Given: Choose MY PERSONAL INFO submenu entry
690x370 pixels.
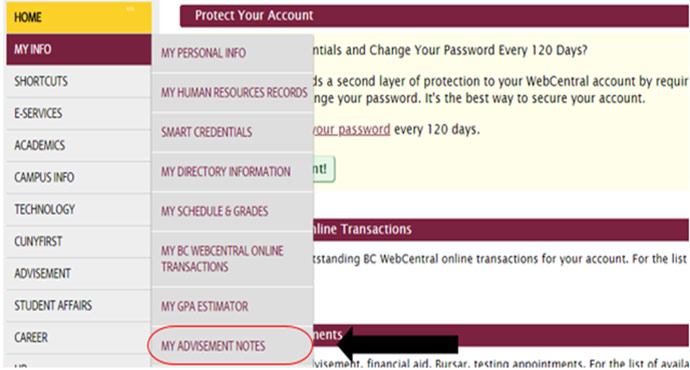Looking at the screenshot, I should (x=232, y=53).
